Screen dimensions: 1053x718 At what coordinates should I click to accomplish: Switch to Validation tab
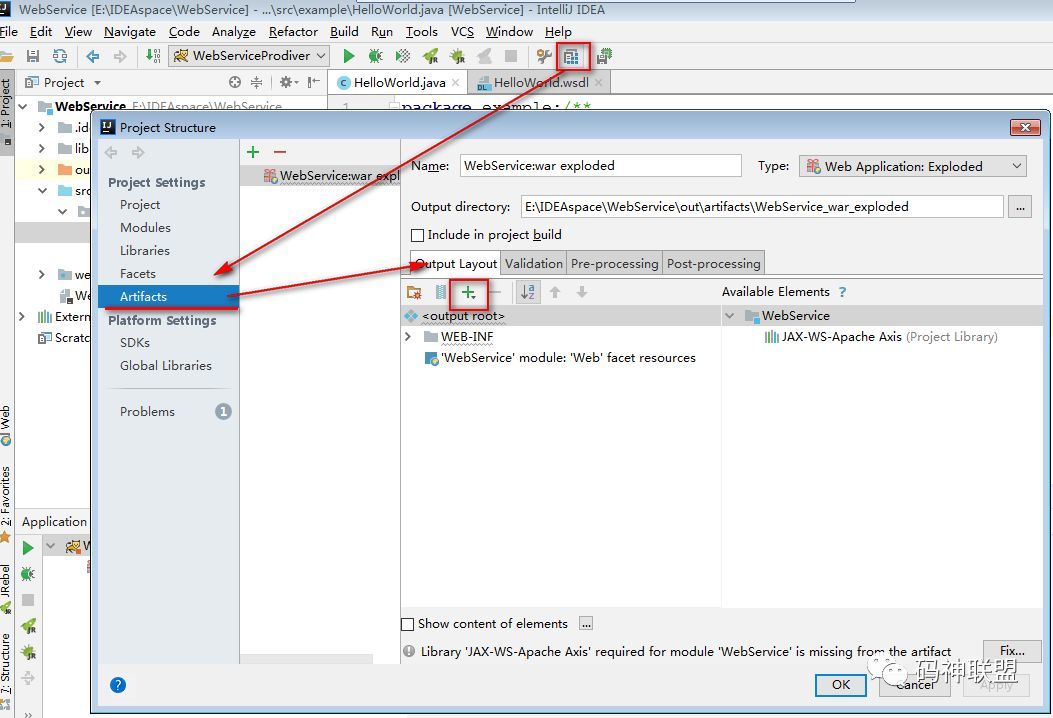[x=534, y=263]
